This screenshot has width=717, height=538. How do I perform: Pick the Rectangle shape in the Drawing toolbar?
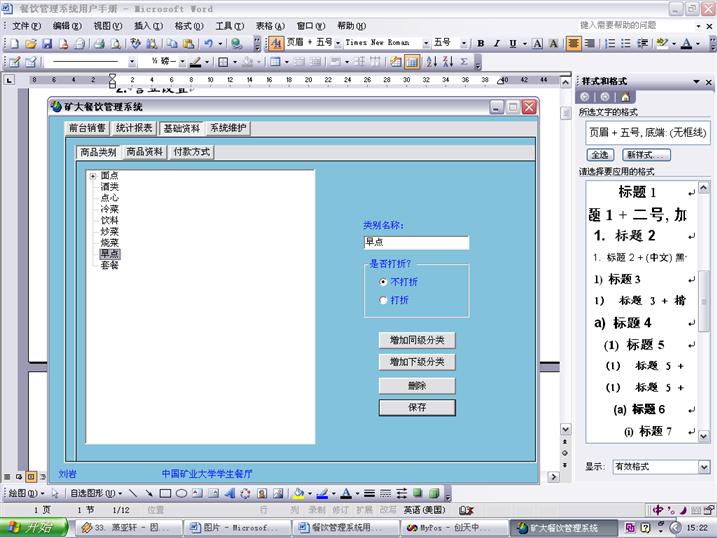pyautogui.click(x=165, y=493)
